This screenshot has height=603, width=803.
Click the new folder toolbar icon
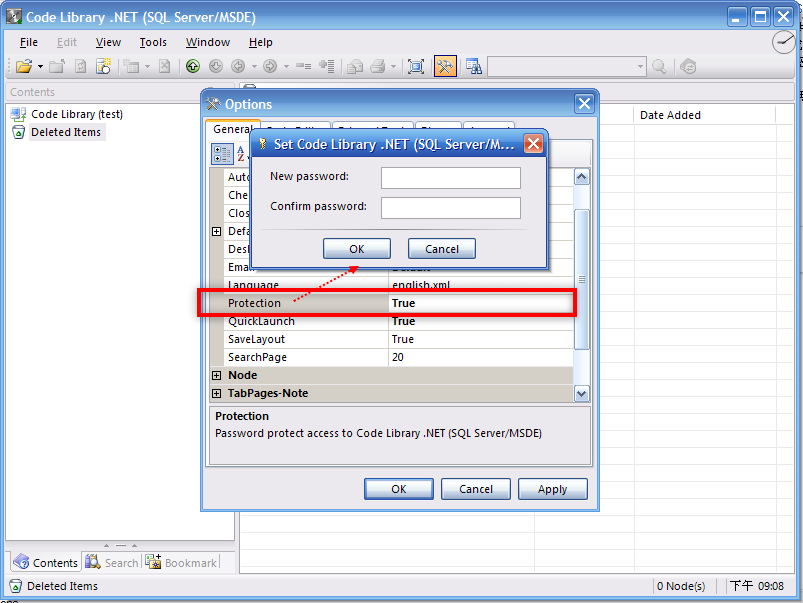click(57, 67)
